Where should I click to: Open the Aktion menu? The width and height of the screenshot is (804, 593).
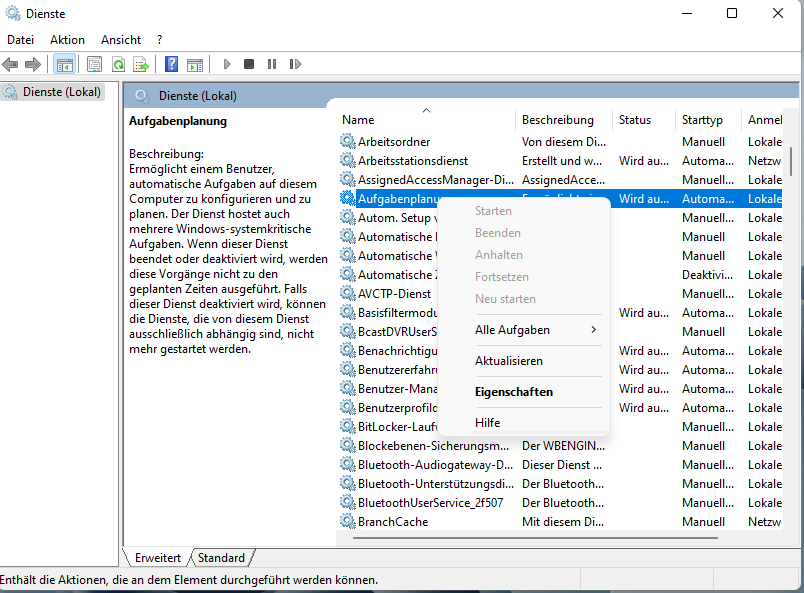(x=67, y=39)
